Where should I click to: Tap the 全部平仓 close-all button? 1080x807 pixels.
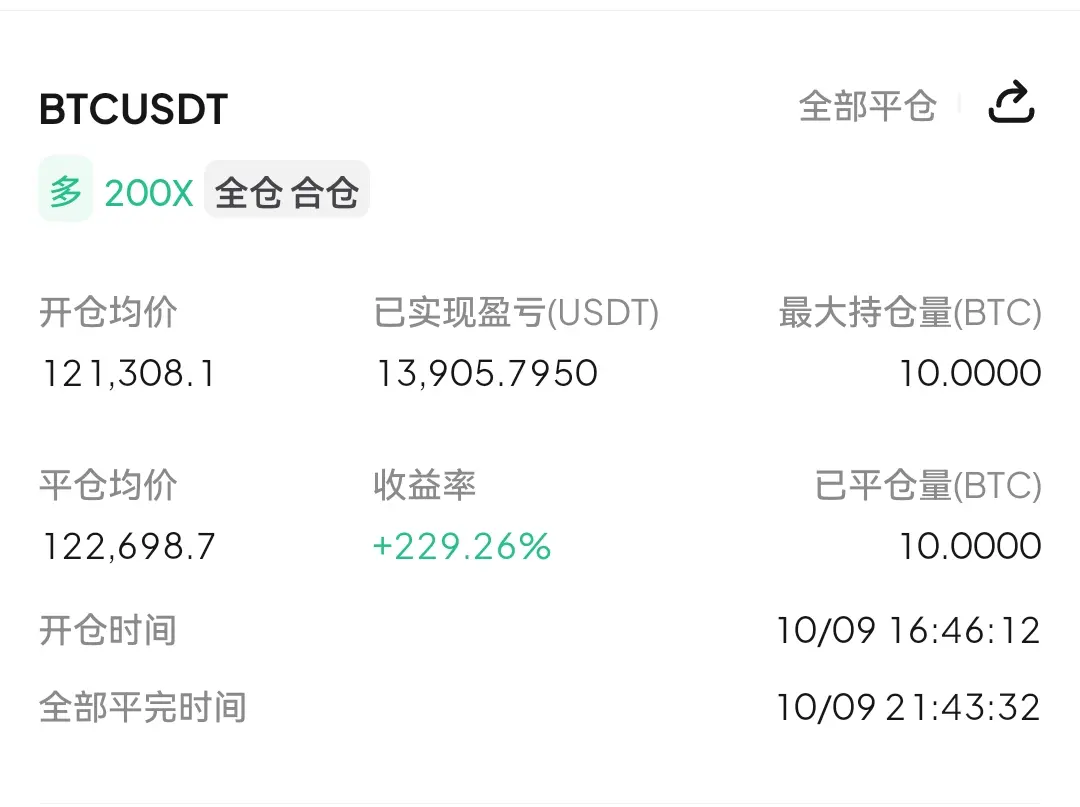point(867,106)
